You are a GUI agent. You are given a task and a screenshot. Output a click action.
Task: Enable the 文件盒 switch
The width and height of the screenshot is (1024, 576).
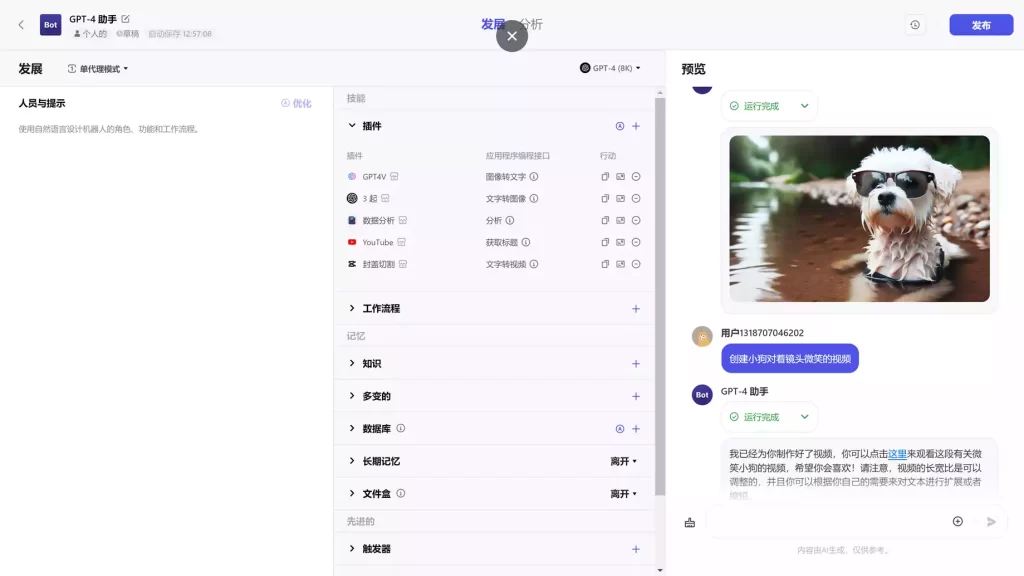click(622, 493)
